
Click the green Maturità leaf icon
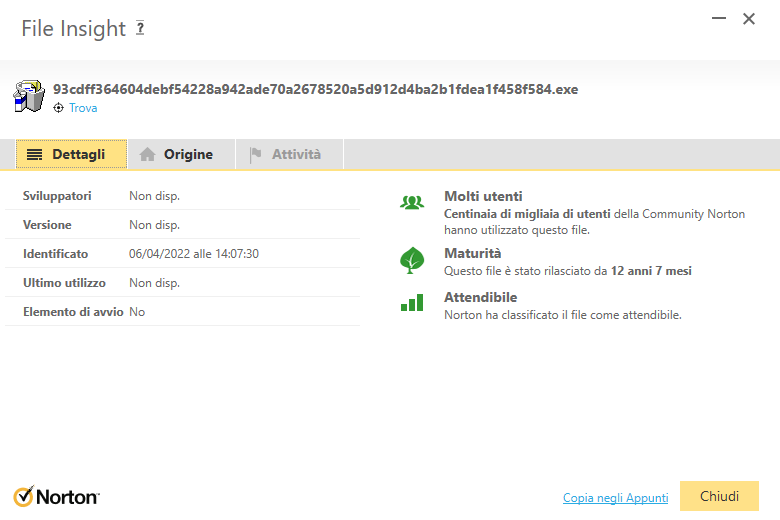point(412,260)
